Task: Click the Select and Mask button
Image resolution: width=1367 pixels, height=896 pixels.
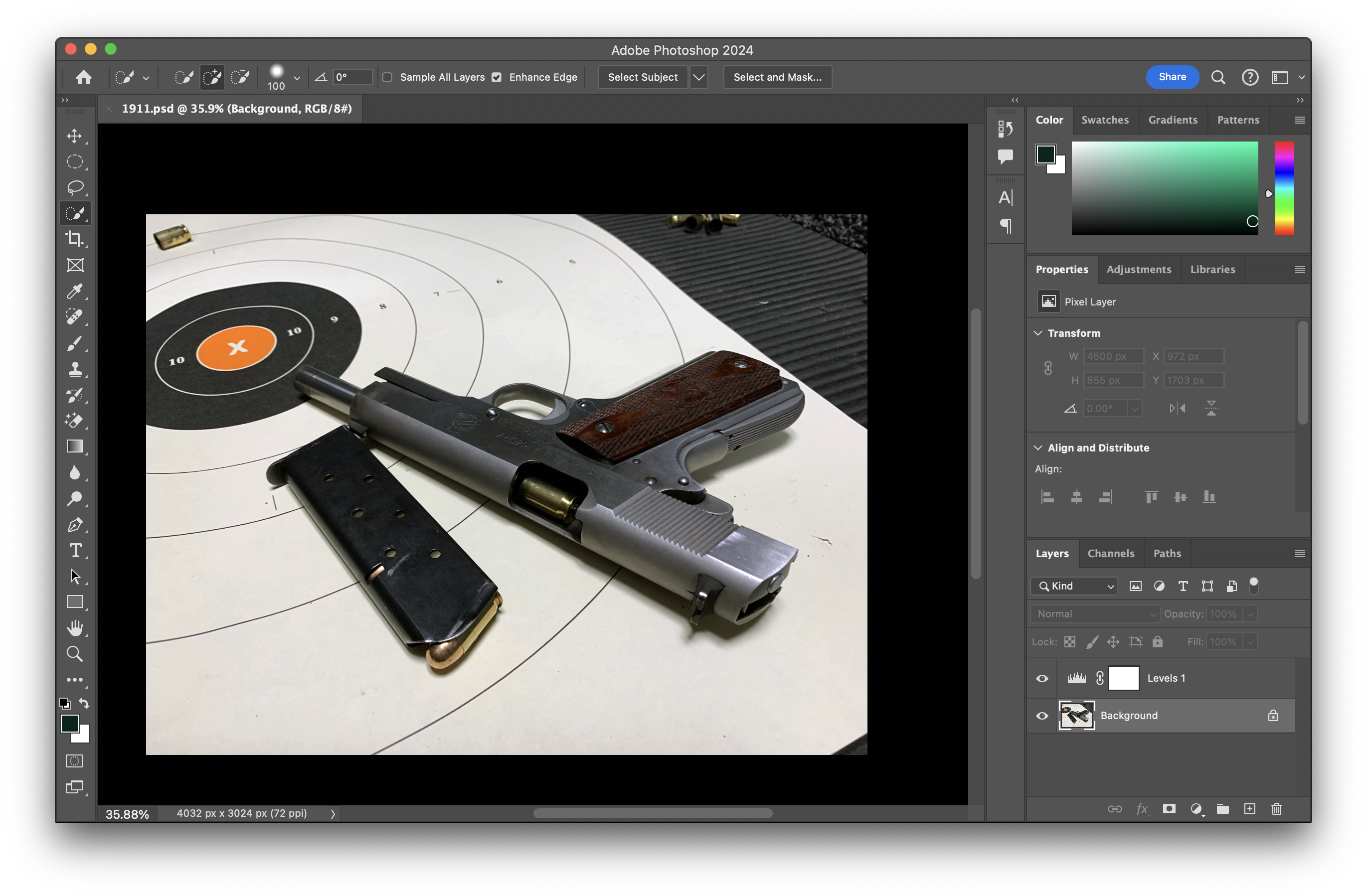Action: point(777,77)
